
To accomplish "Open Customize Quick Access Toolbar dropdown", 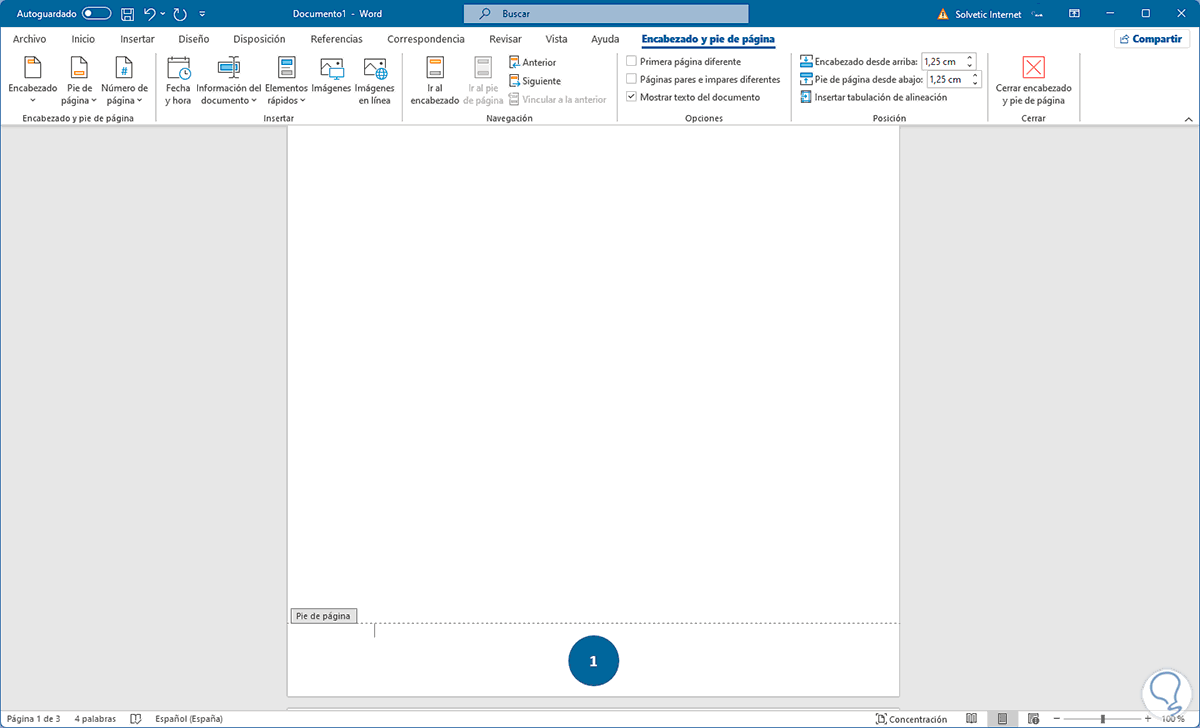I will (203, 14).
